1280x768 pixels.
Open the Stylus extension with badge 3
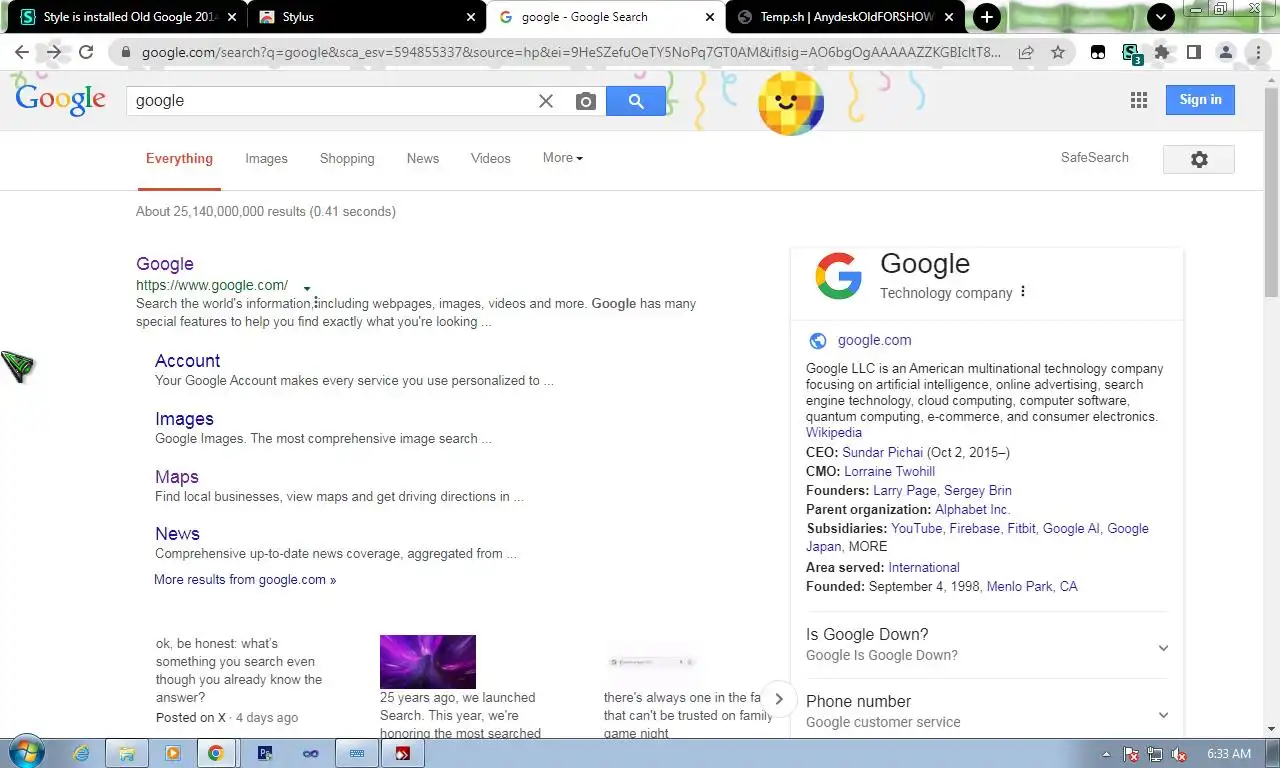(x=1130, y=53)
